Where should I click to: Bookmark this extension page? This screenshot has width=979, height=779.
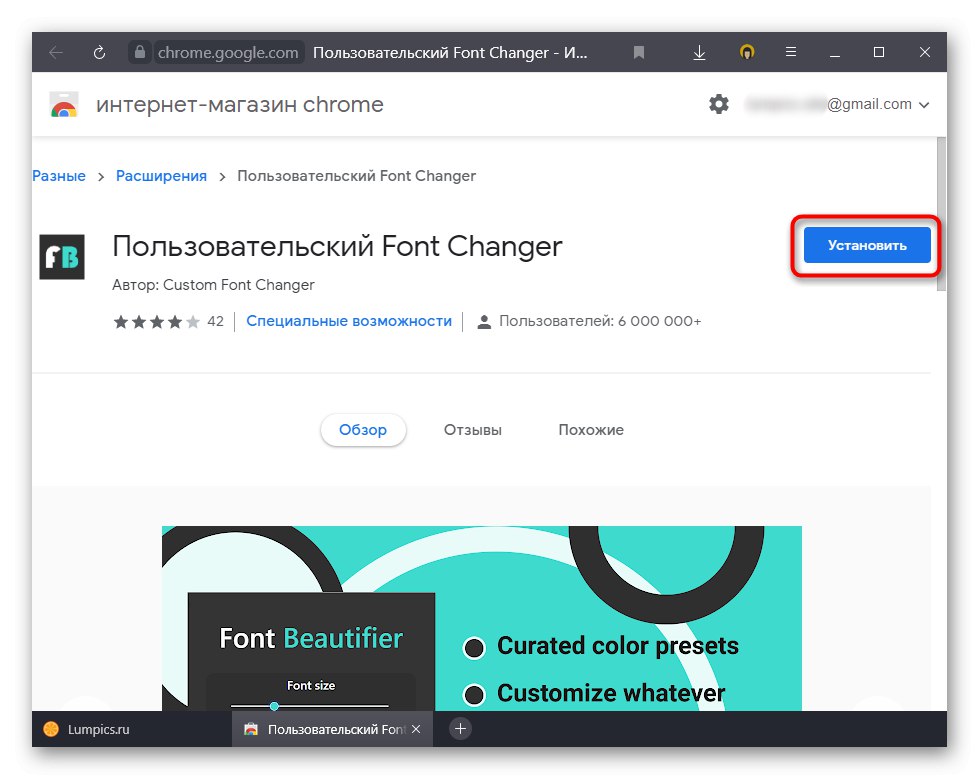[x=638, y=52]
